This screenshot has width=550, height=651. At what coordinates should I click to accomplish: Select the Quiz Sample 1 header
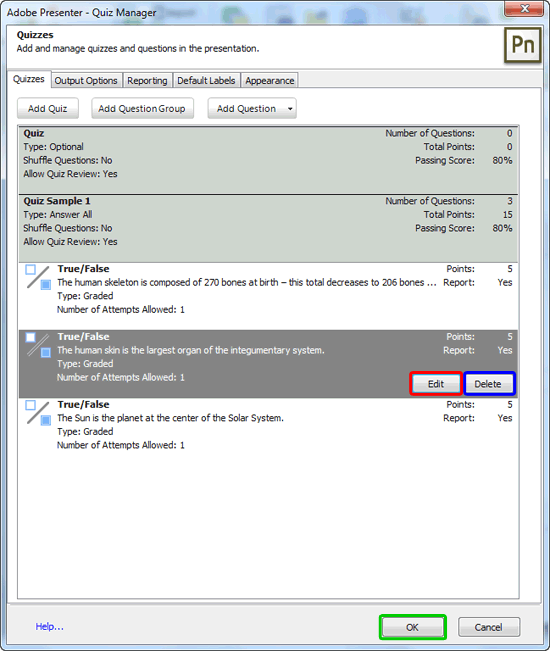pyautogui.click(x=268, y=228)
